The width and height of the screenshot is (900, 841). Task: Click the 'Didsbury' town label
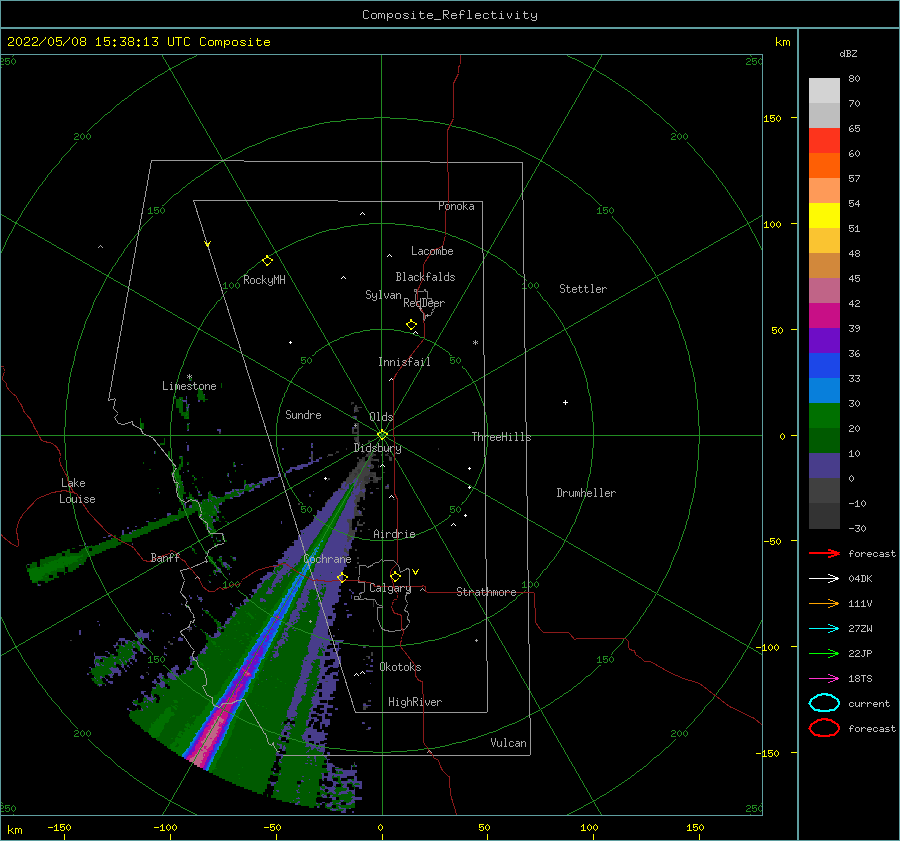(x=378, y=448)
